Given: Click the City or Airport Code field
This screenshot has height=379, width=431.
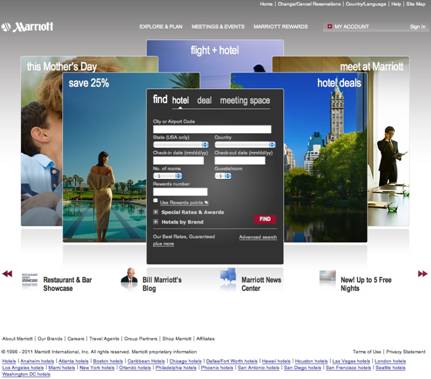Looking at the screenshot, I should tap(212, 129).
